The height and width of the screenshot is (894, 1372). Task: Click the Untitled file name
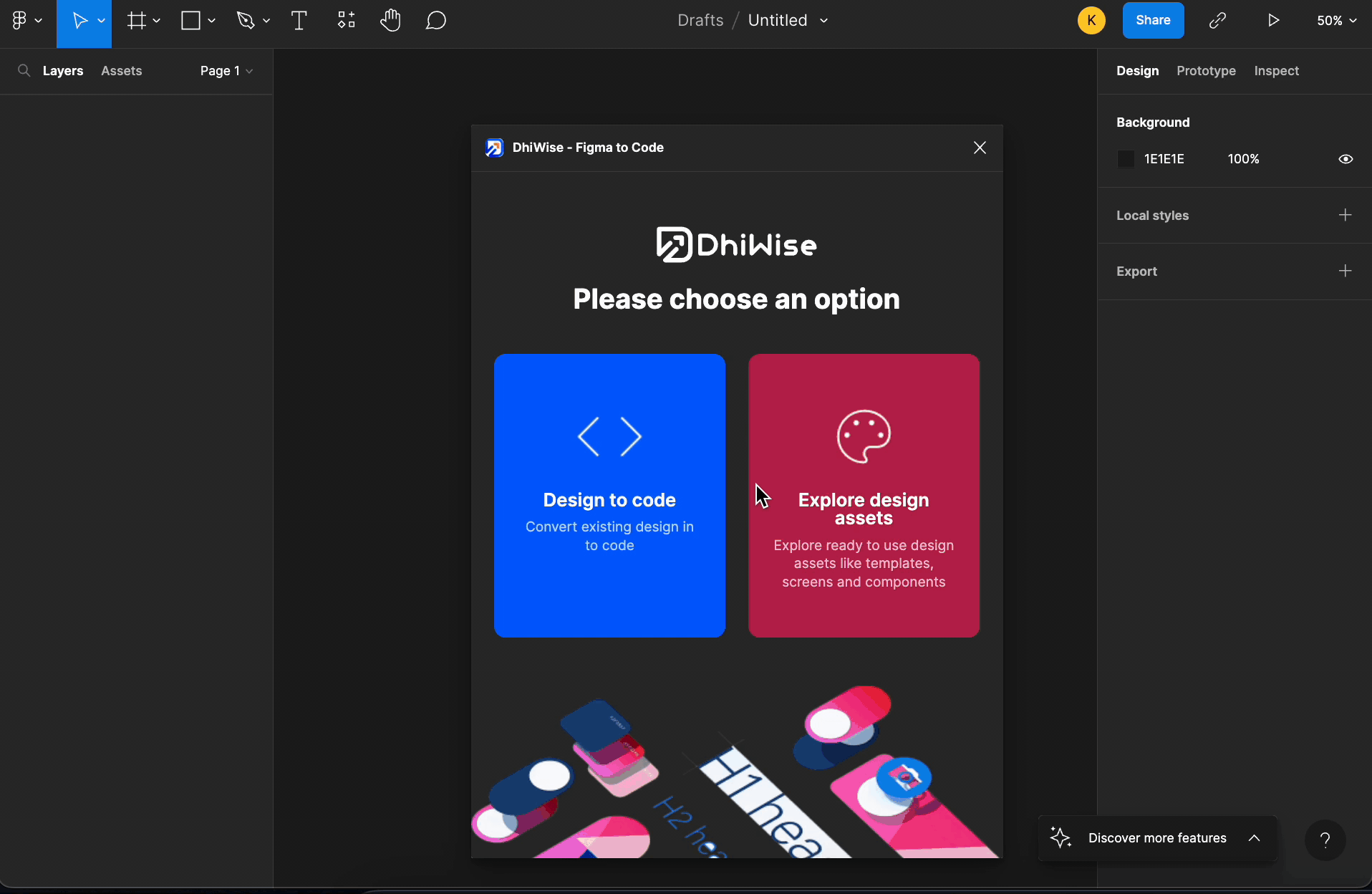coord(778,21)
